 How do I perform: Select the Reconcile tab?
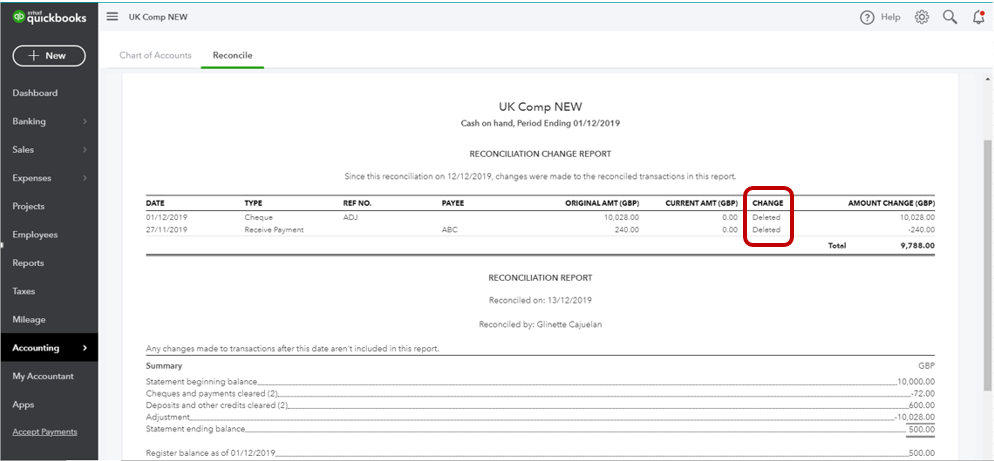pyautogui.click(x=232, y=55)
